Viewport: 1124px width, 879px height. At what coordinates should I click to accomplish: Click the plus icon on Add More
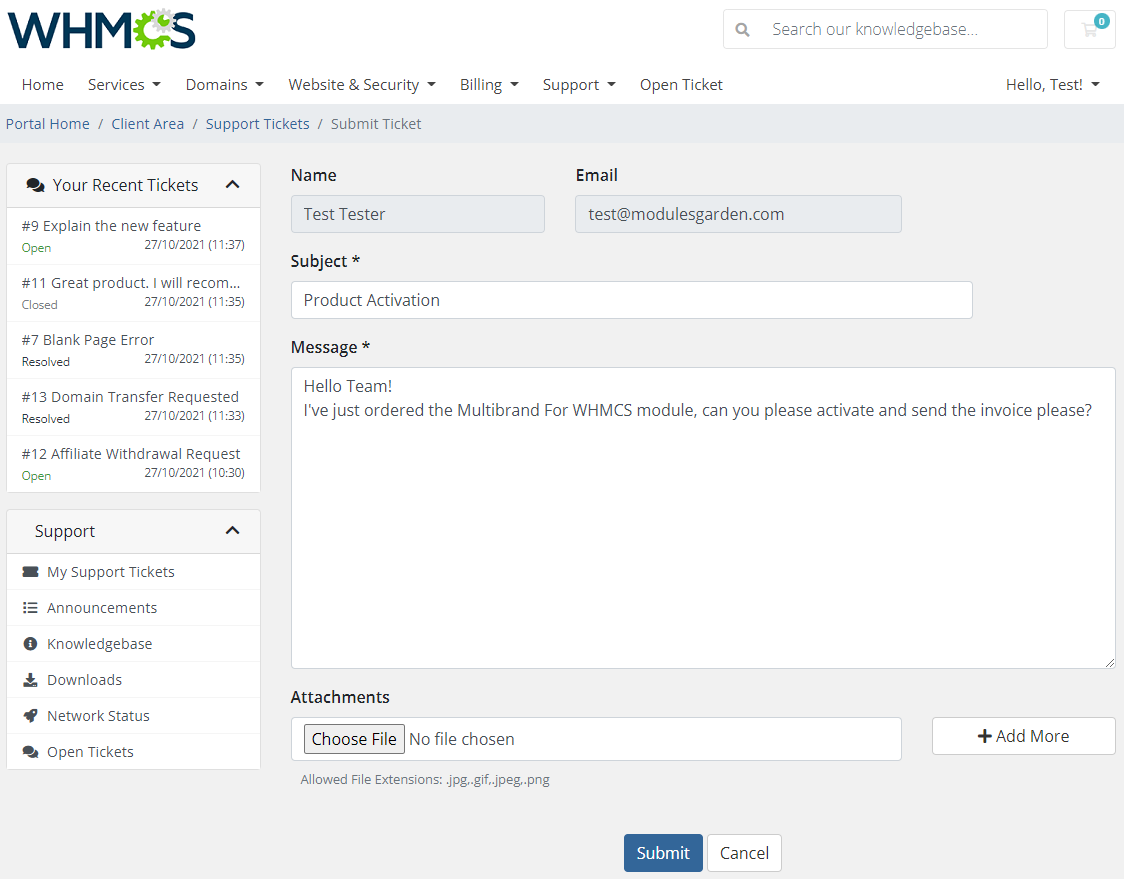(985, 736)
